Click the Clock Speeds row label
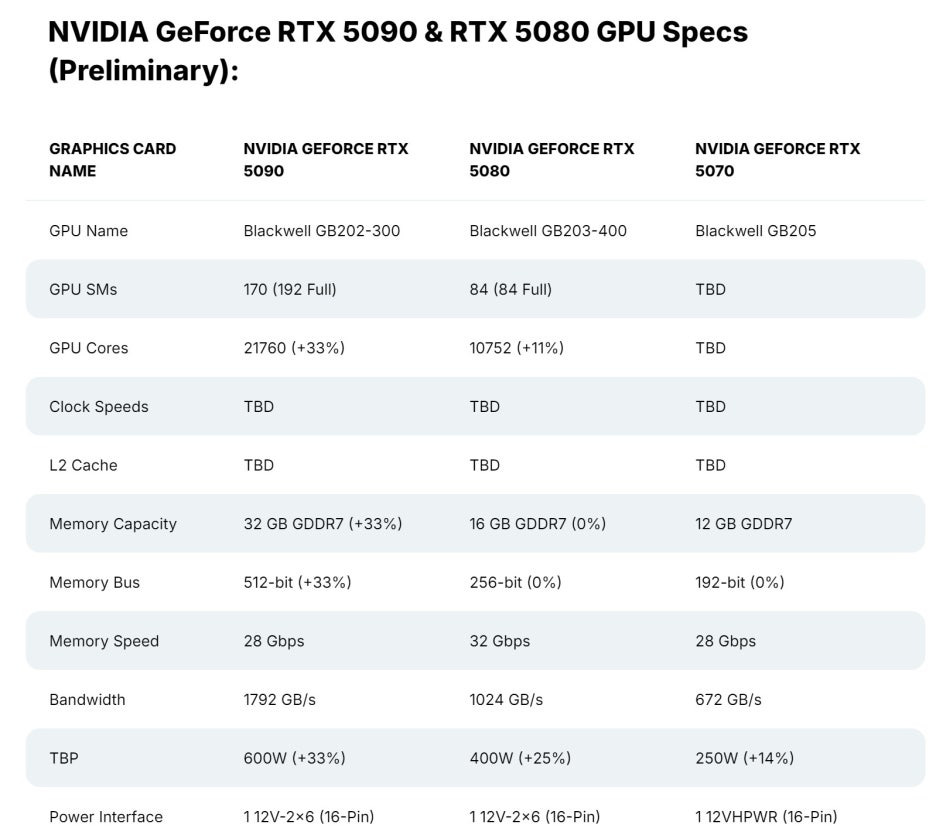 98,406
